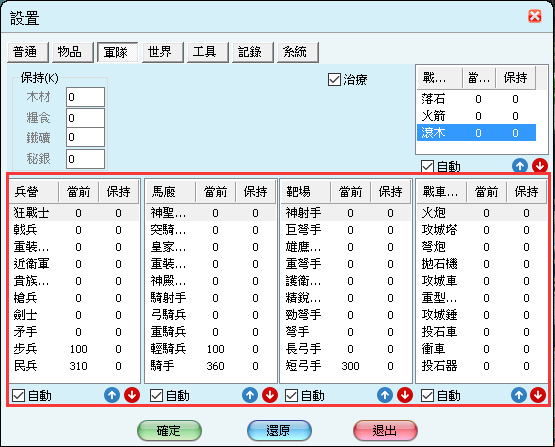Click blue up arrow under 馬廄 list
This screenshot has height=447, width=555.
tap(250, 395)
